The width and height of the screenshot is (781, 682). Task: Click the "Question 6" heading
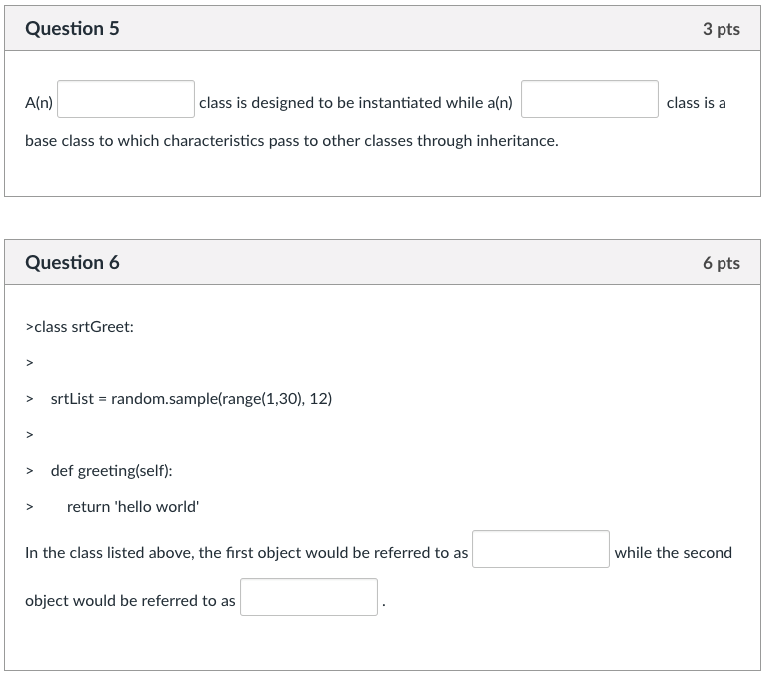72,263
